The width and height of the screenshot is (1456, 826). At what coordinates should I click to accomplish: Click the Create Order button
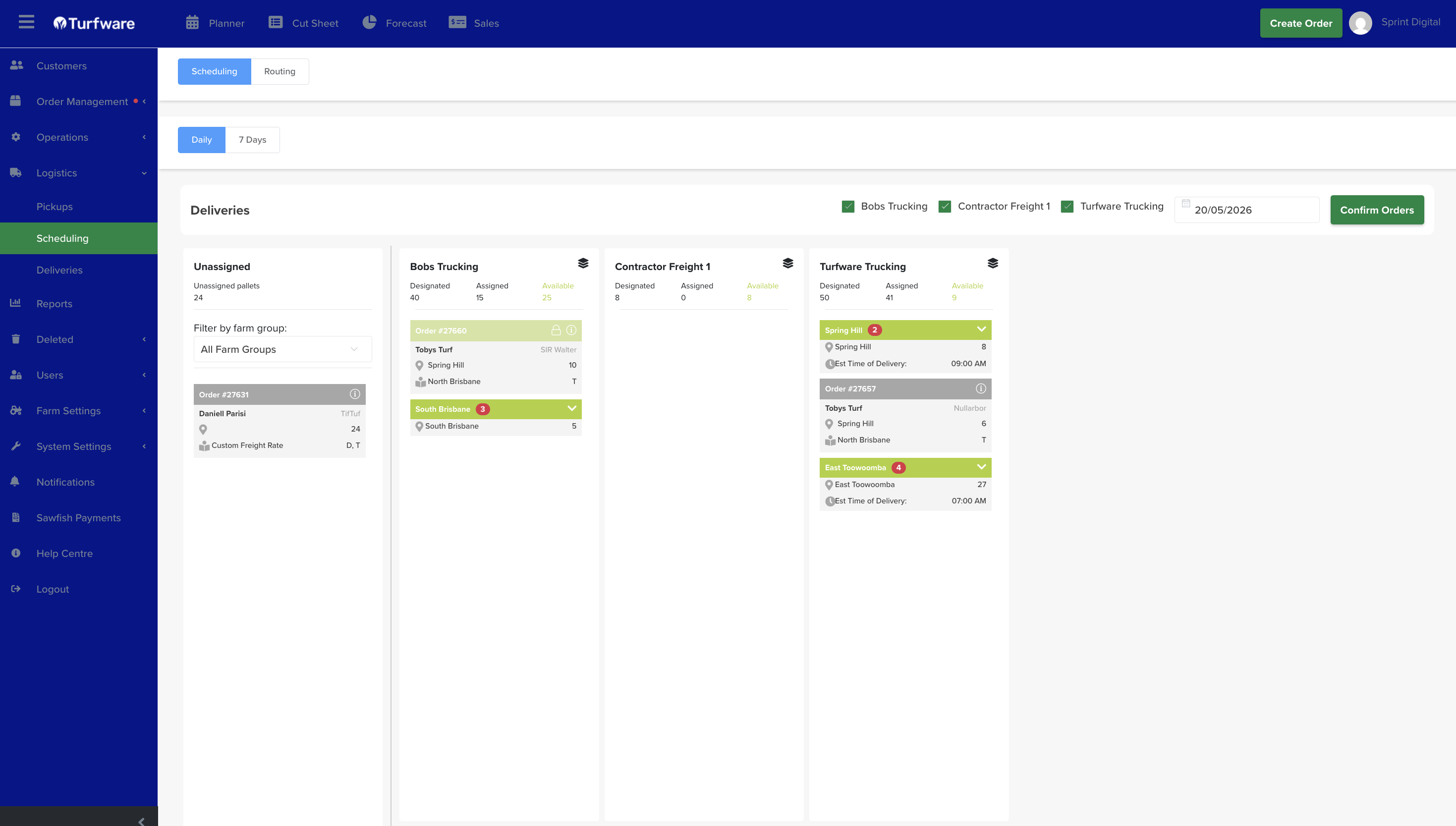(1300, 23)
